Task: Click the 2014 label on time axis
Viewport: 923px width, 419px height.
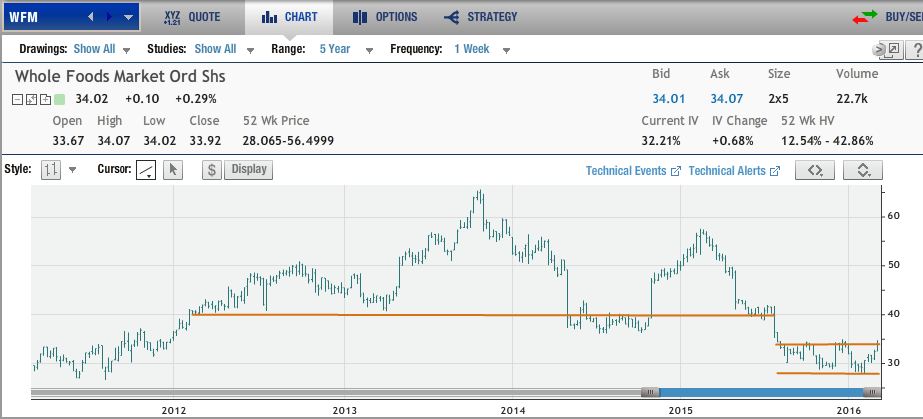Action: click(x=512, y=410)
